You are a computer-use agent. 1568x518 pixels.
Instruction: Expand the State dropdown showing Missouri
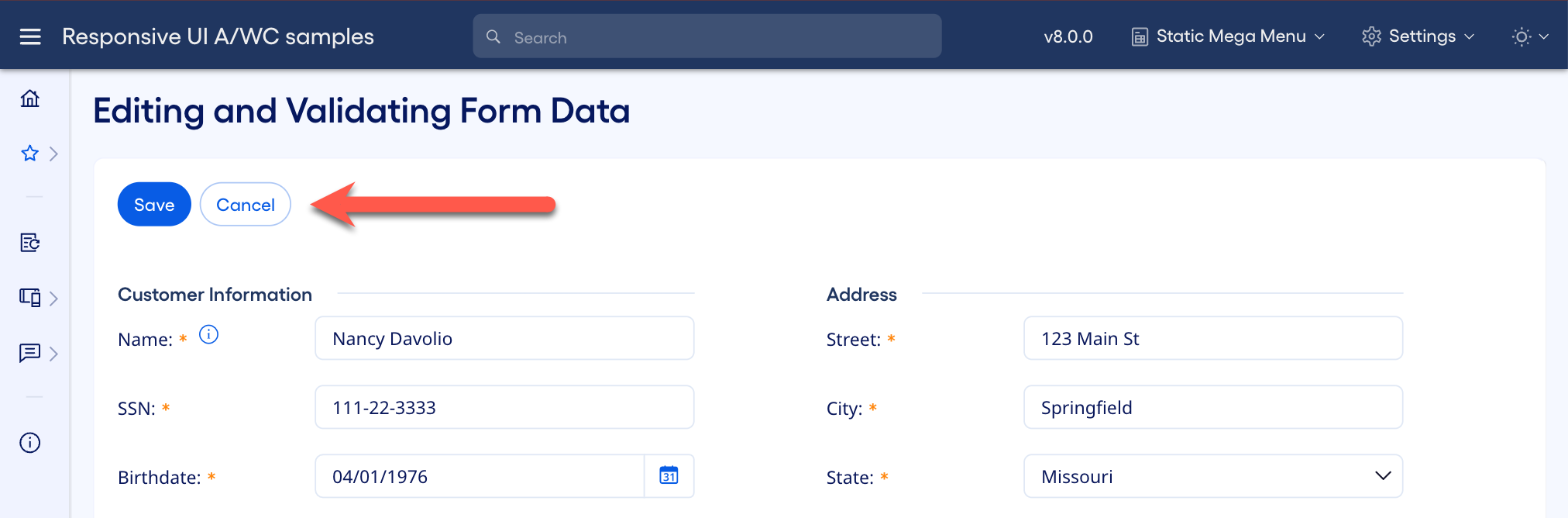coord(1212,476)
